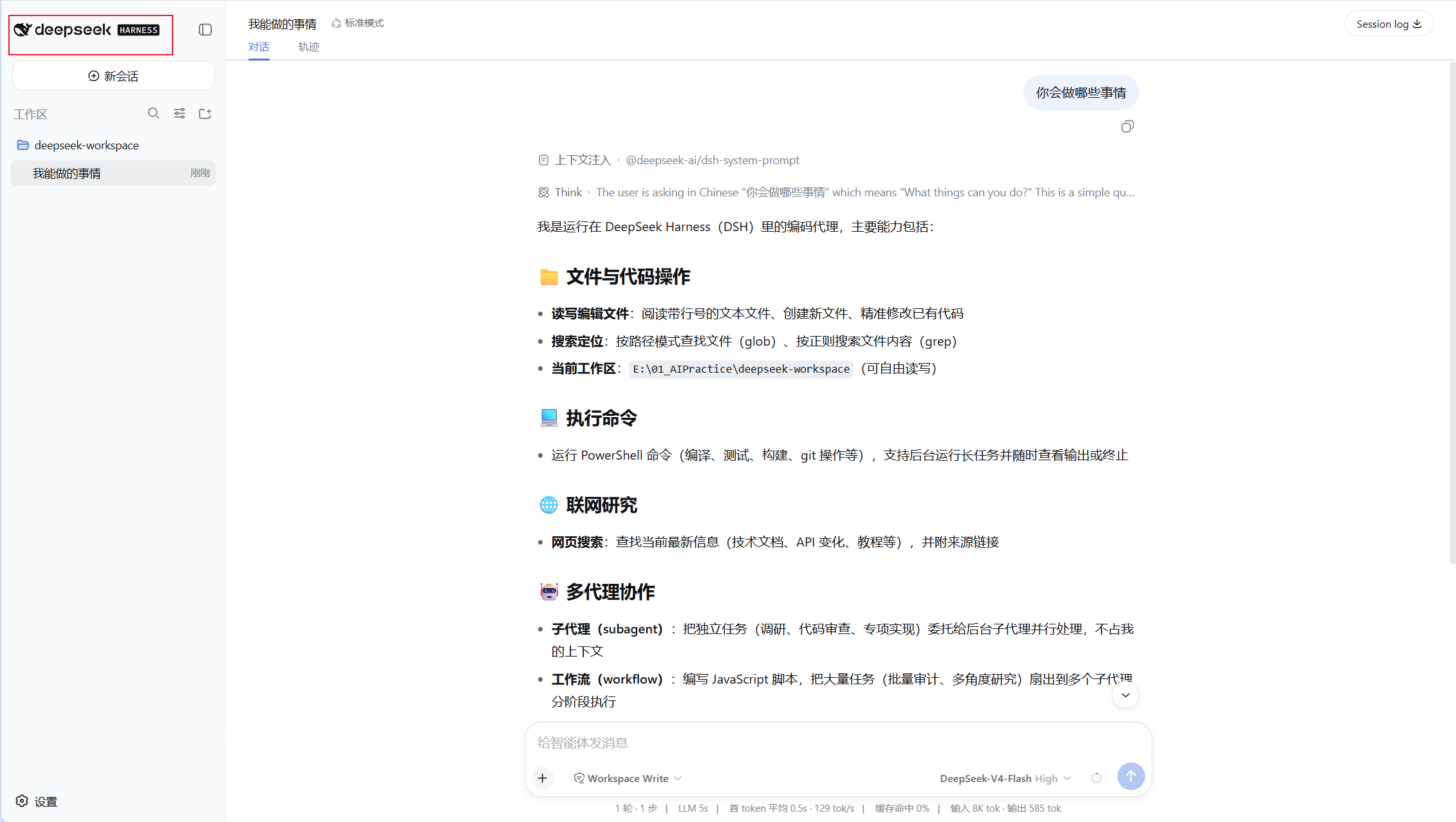Screen dimensions: 1456x822
Task: Click the 1 轮 · 1 步 status entry
Action: [635, 808]
